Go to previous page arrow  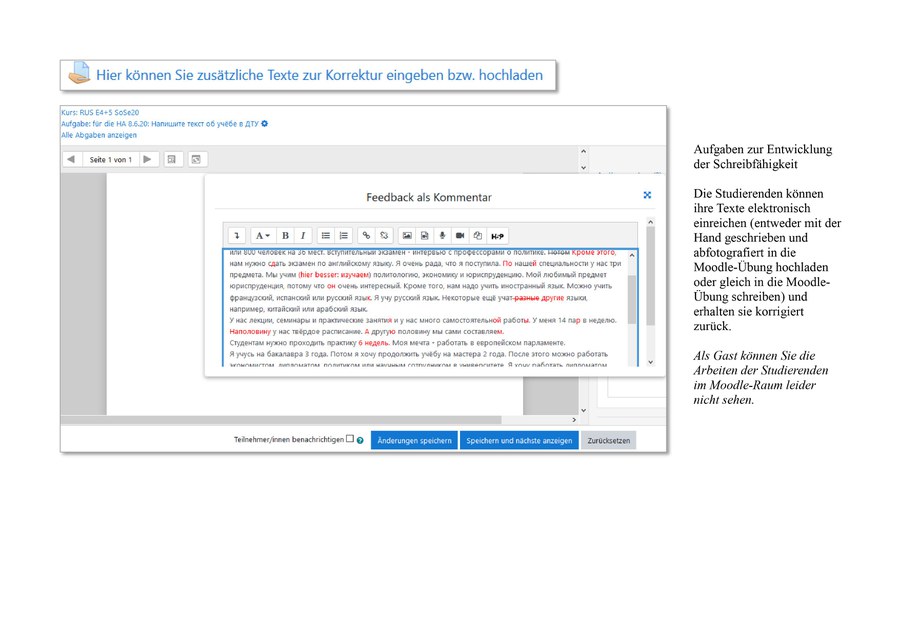(x=71, y=160)
